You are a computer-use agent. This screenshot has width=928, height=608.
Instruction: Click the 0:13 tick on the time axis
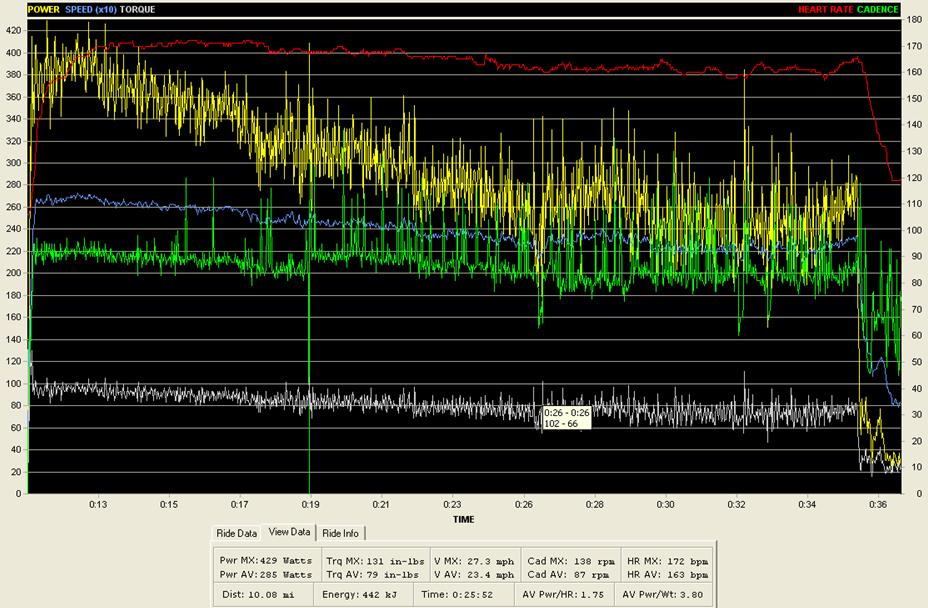tap(98, 504)
